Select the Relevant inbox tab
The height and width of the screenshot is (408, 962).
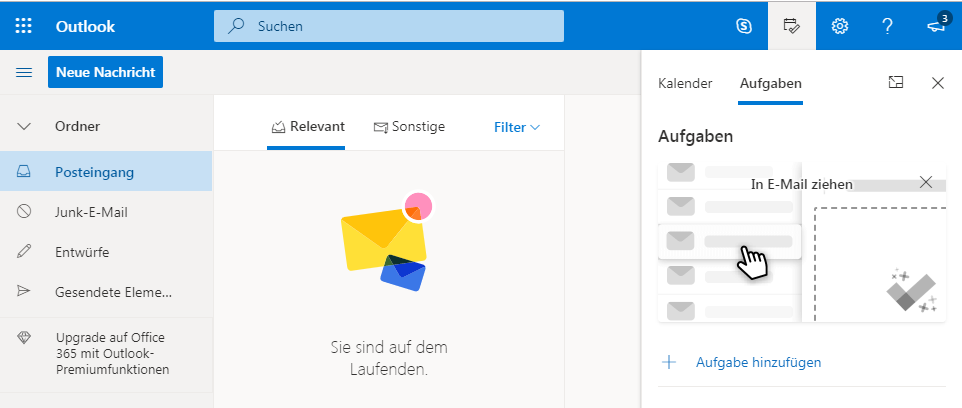[x=308, y=127]
